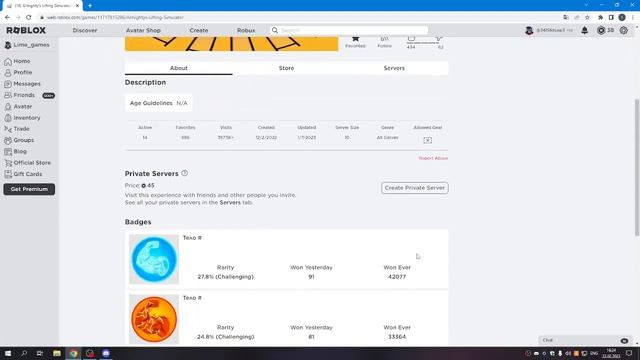This screenshot has height=360, width=640.
Task: Click the orange game banner thumbnail
Action: [x=231, y=44]
